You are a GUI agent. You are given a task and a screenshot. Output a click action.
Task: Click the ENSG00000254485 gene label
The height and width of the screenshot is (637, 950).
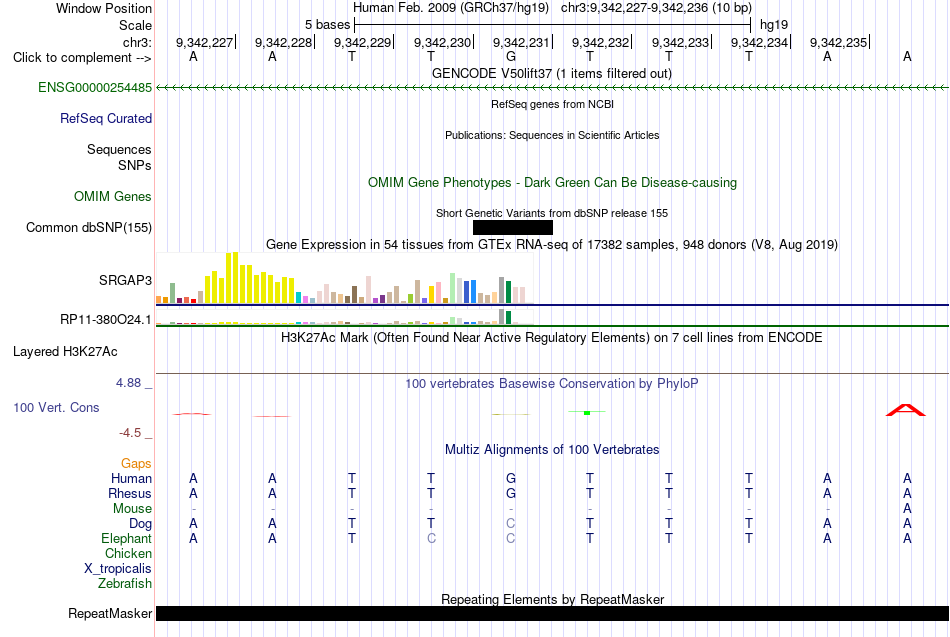click(x=95, y=87)
